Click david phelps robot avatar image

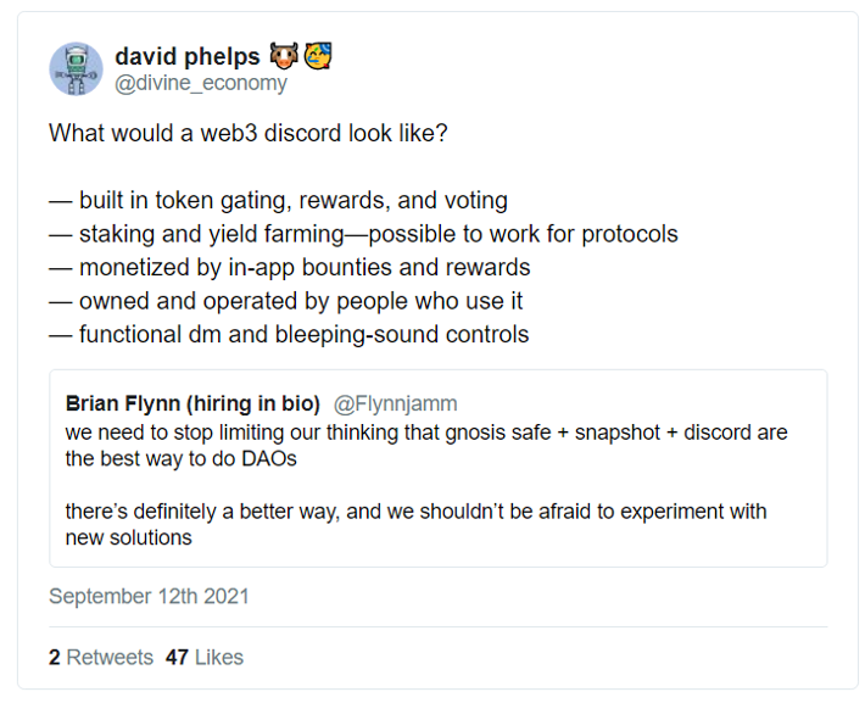point(76,69)
